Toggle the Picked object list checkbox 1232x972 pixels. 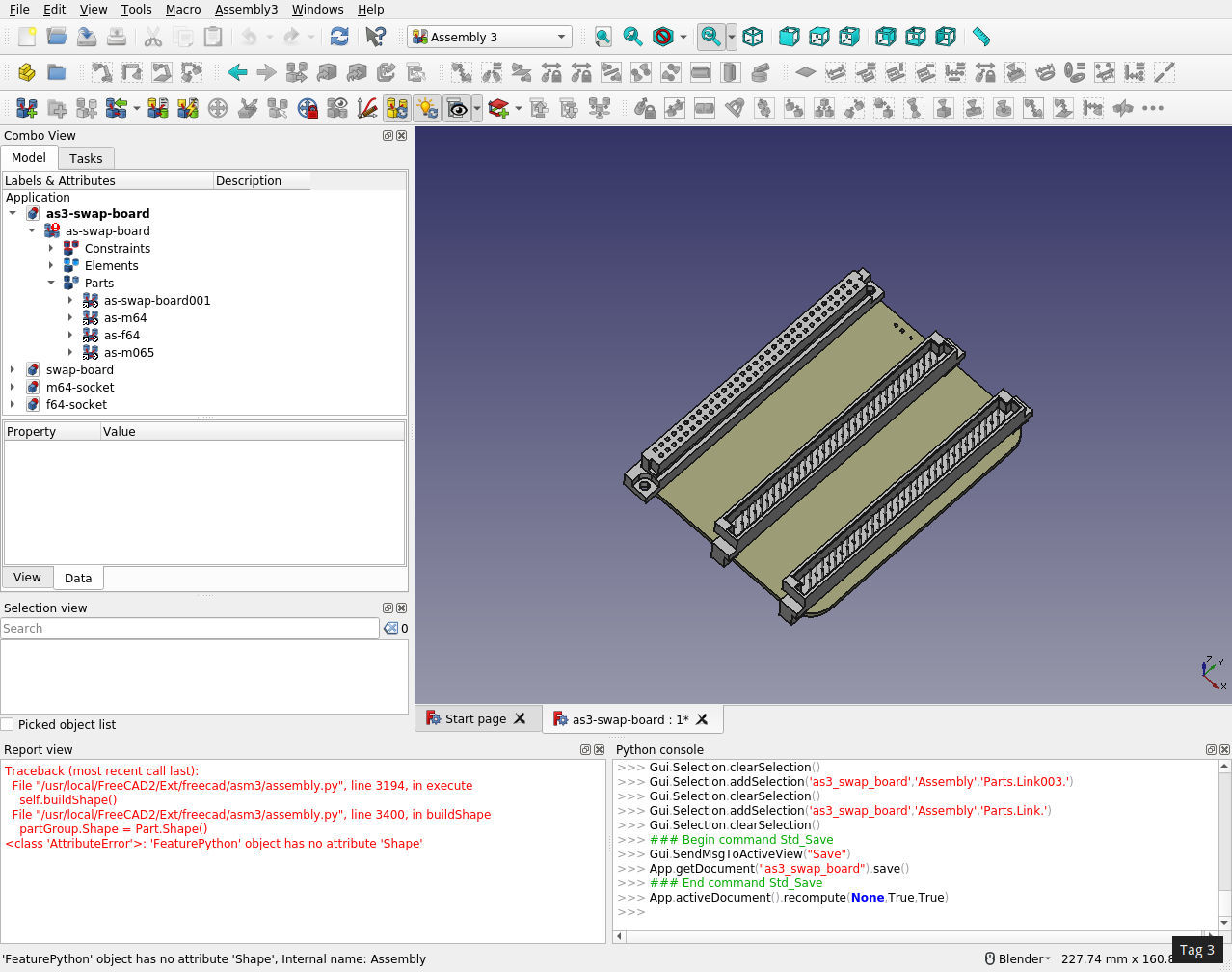click(8, 725)
